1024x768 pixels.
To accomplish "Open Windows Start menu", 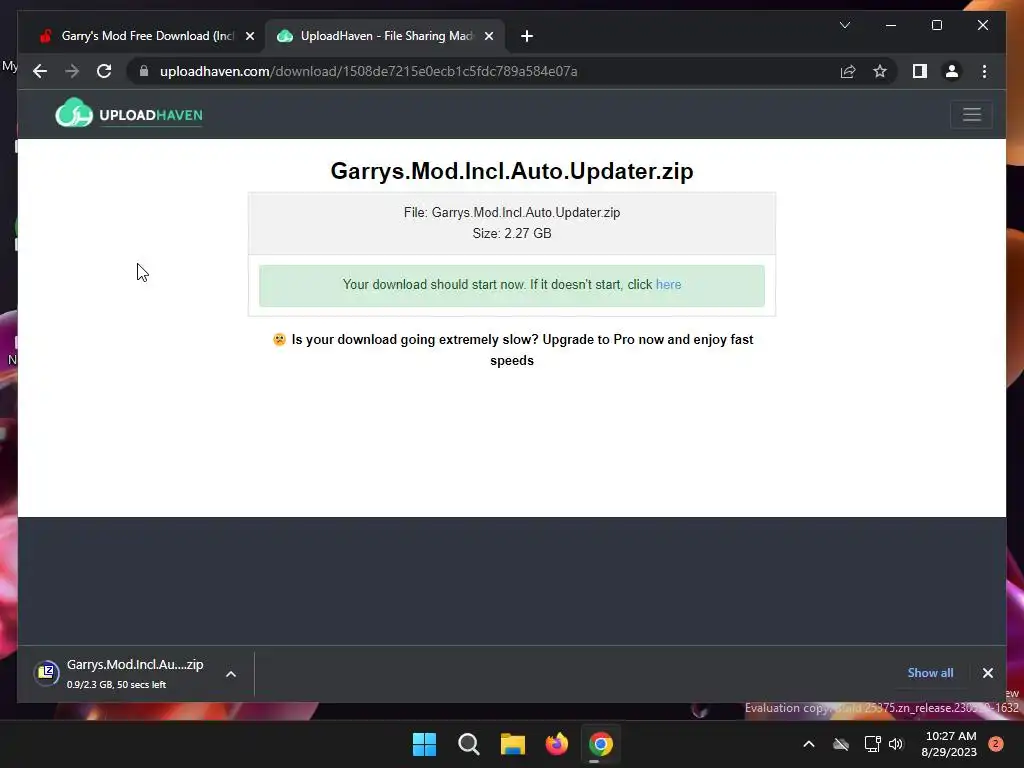I will pos(424,744).
